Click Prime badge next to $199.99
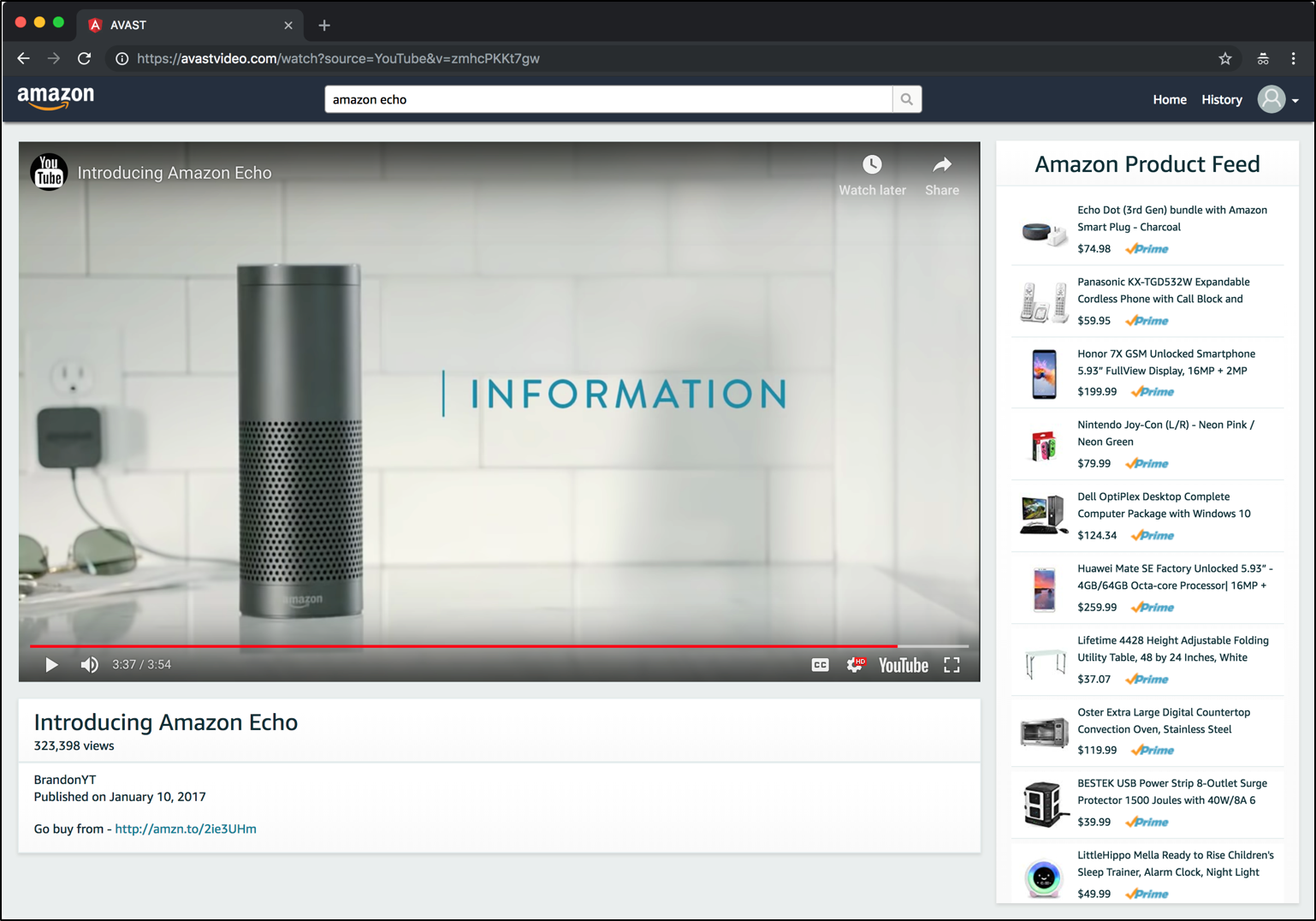This screenshot has height=921, width=1316. click(x=1153, y=392)
